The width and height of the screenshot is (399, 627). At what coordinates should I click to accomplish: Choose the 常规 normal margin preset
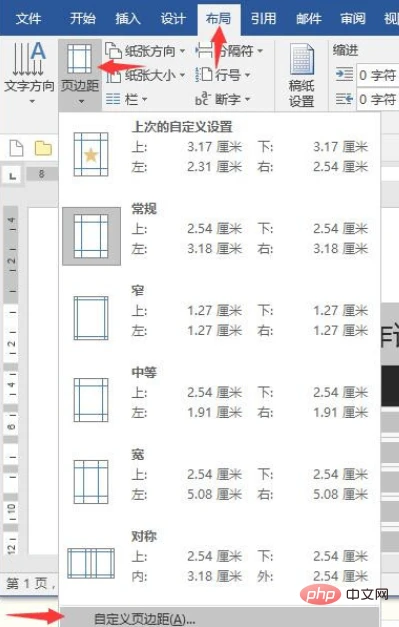click(219, 236)
